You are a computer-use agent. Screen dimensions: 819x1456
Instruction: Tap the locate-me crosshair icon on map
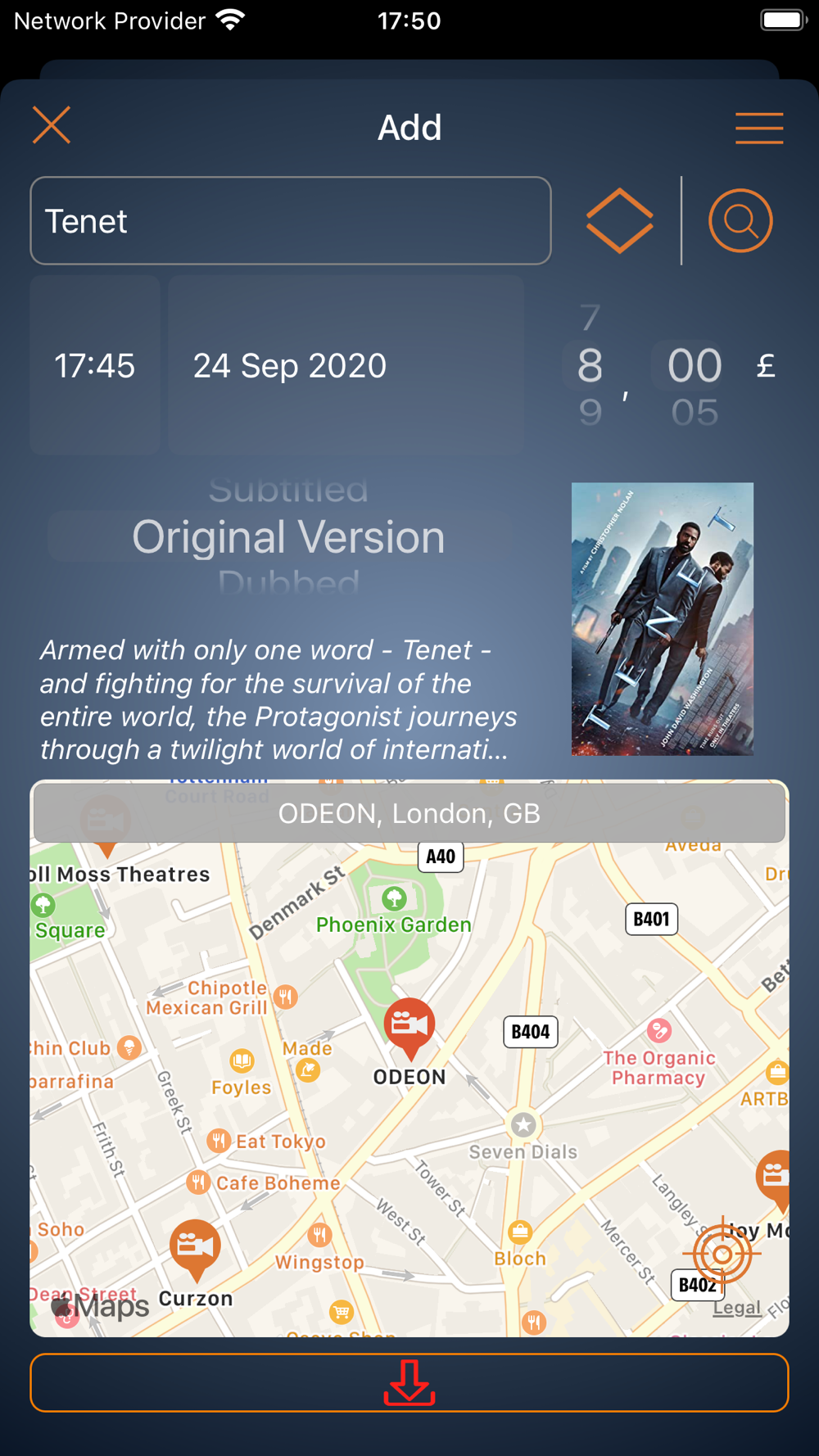click(722, 1254)
